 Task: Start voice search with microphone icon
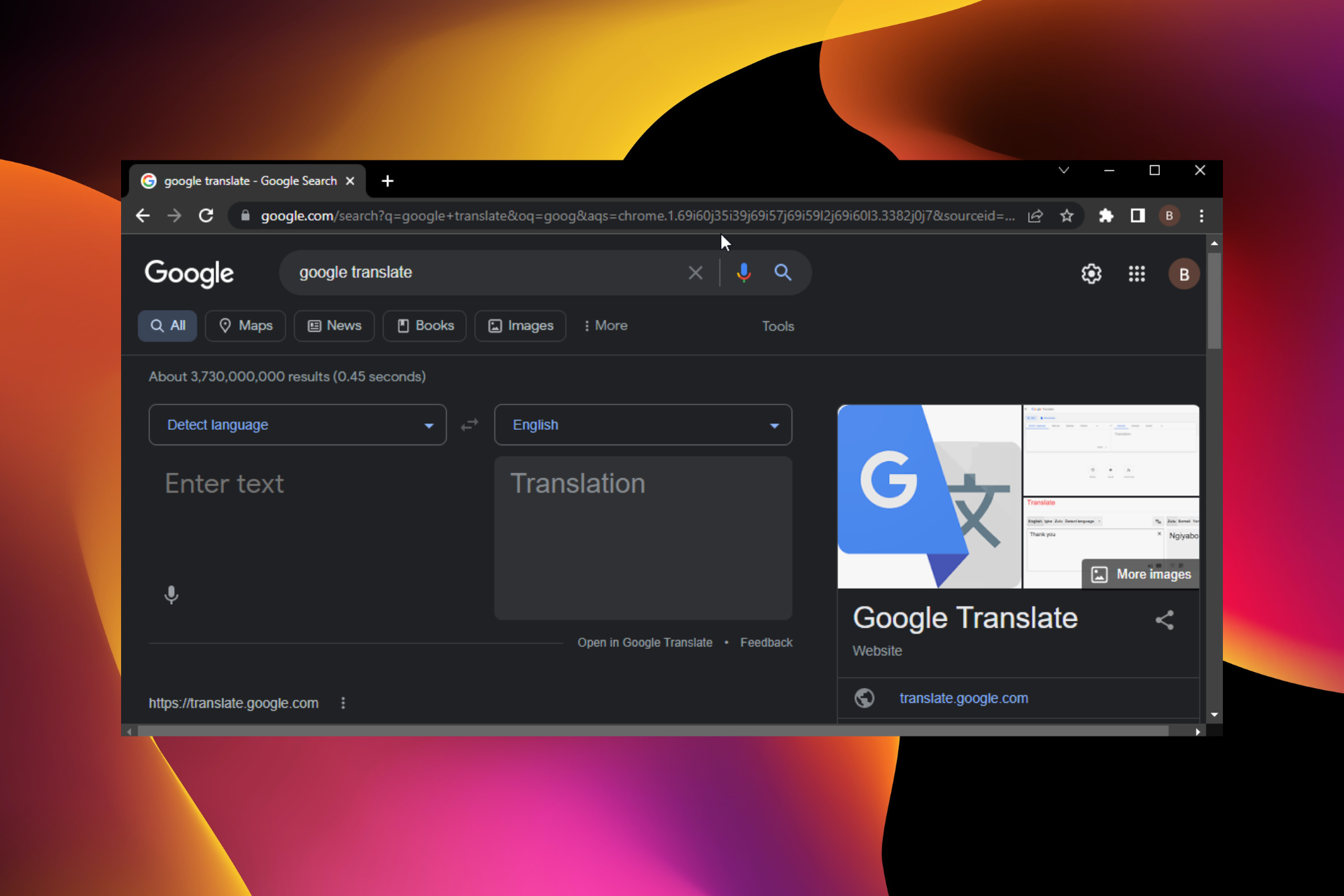[x=743, y=273]
